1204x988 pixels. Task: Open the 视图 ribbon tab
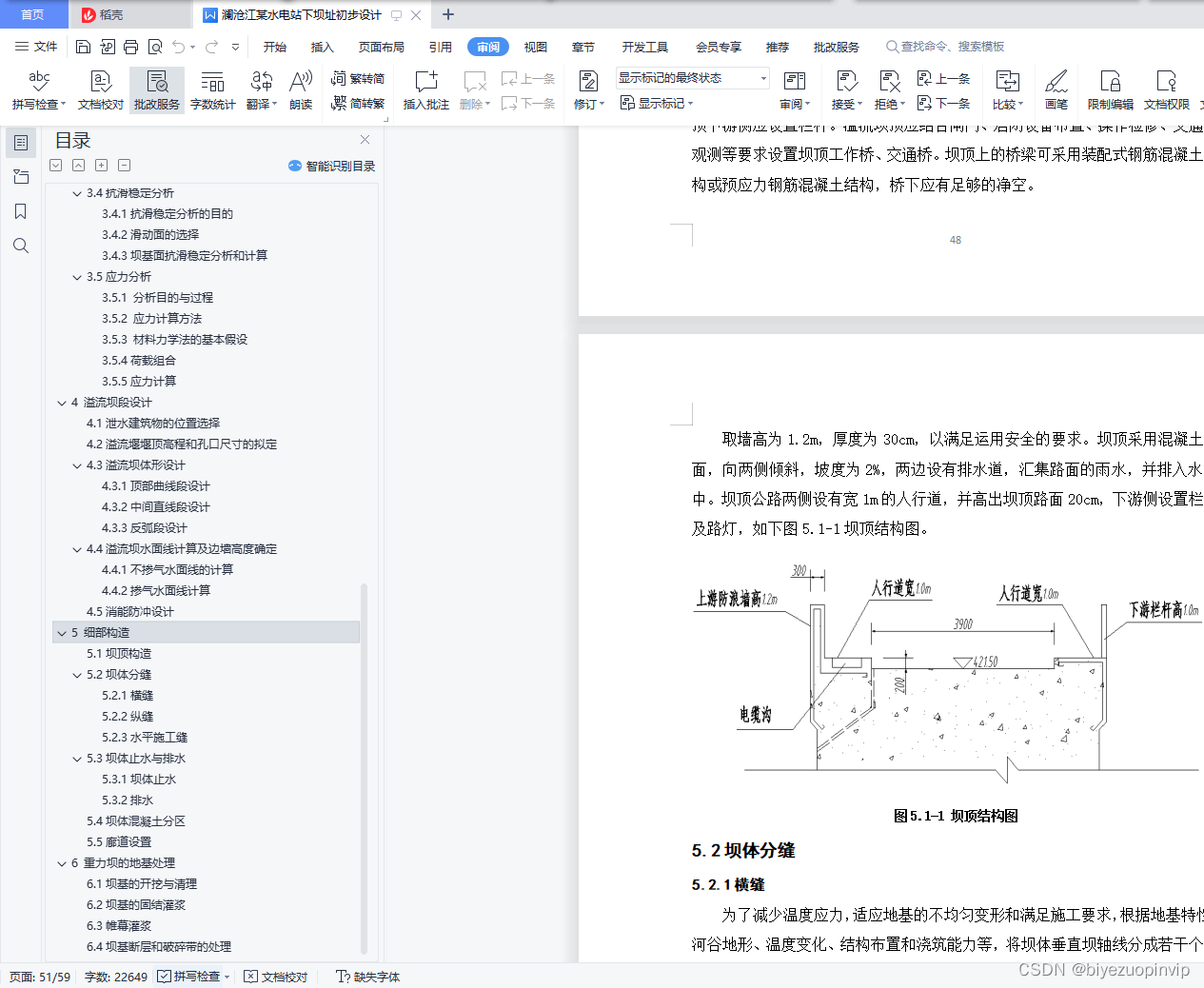(536, 47)
